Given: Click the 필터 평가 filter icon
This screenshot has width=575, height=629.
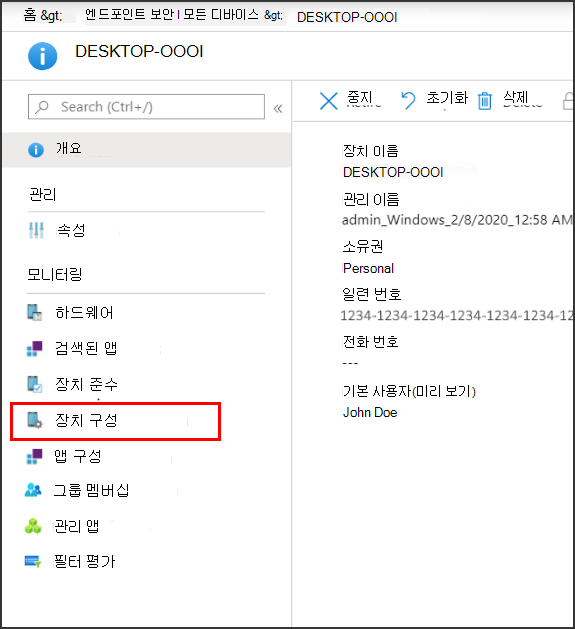Looking at the screenshot, I should [x=33, y=561].
